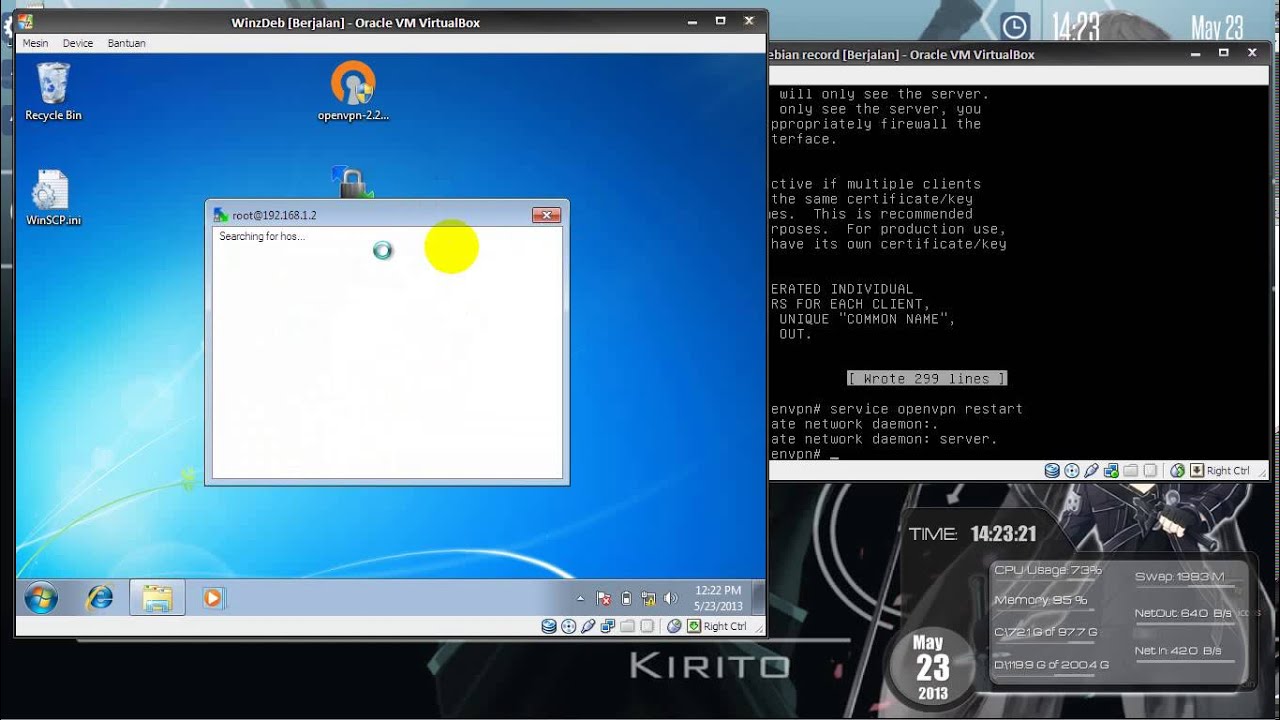
Task: Show hidden tray icons arrow
Action: [x=580, y=598]
